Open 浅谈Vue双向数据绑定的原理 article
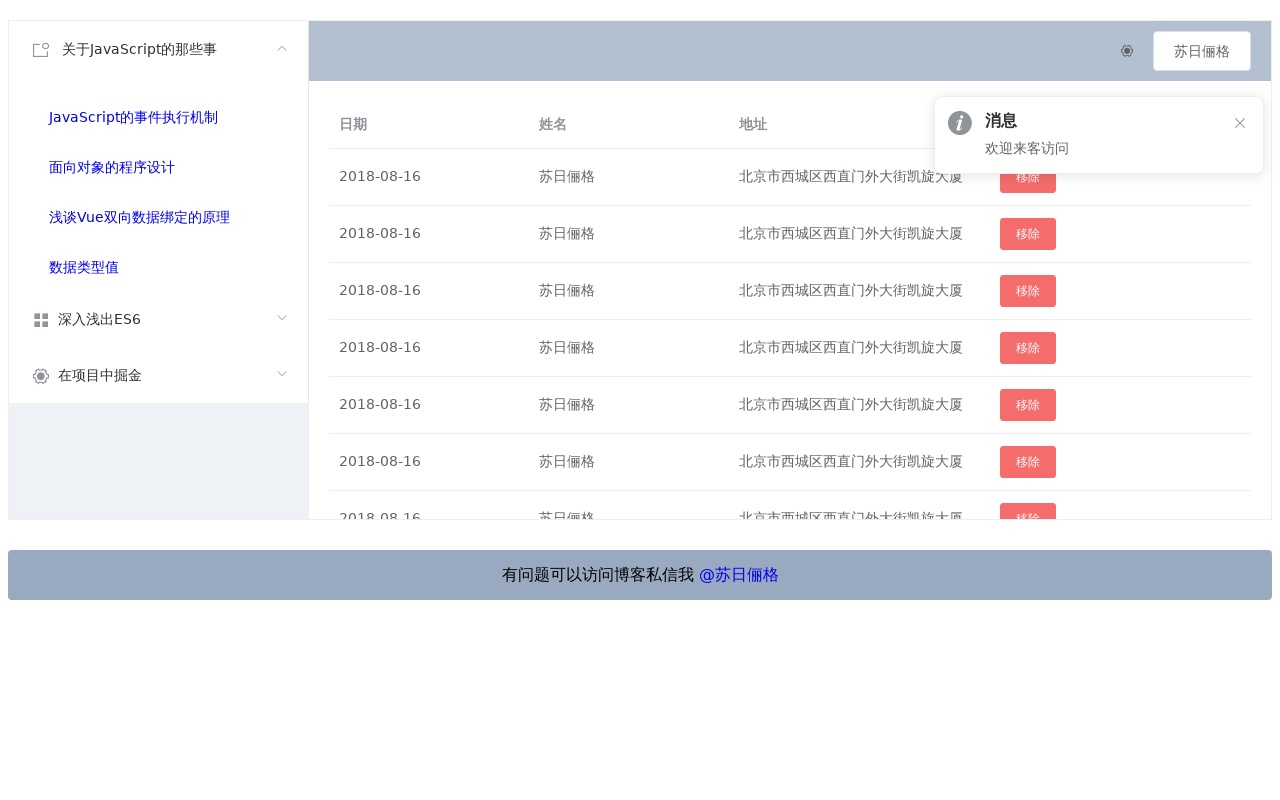Screen dimensions: 1280x800 coord(140,217)
